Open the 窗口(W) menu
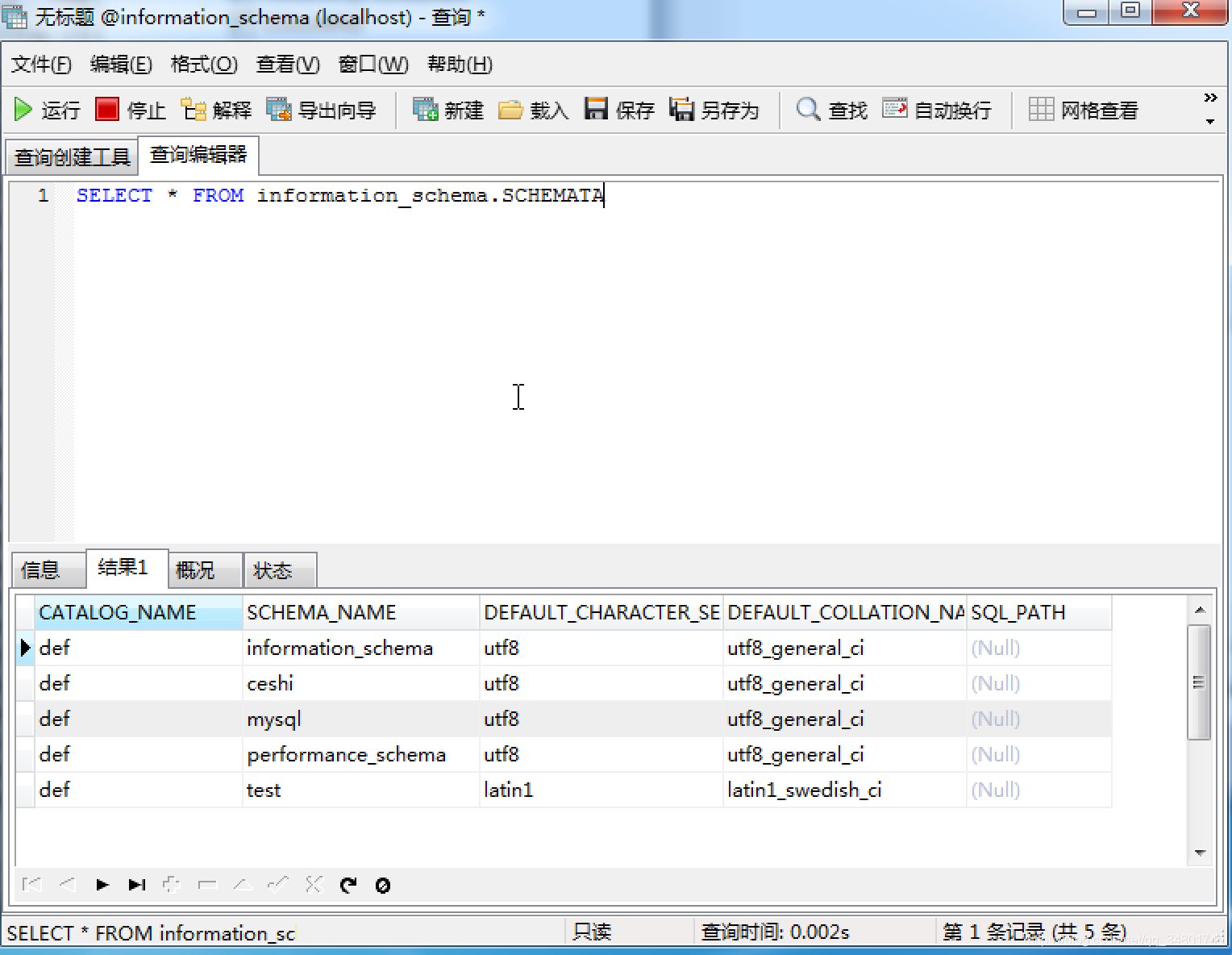The width and height of the screenshot is (1232, 955). coord(373,65)
